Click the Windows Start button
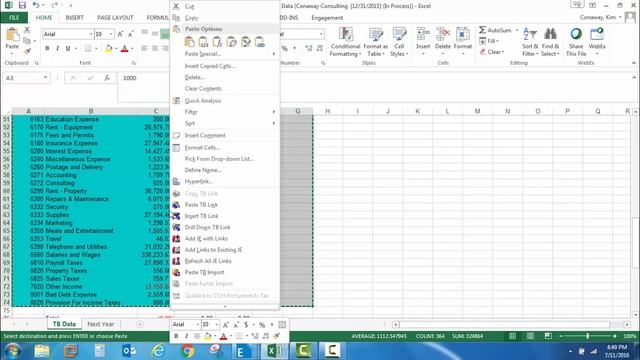Viewport: 640px width, 360px height. pos(12,351)
